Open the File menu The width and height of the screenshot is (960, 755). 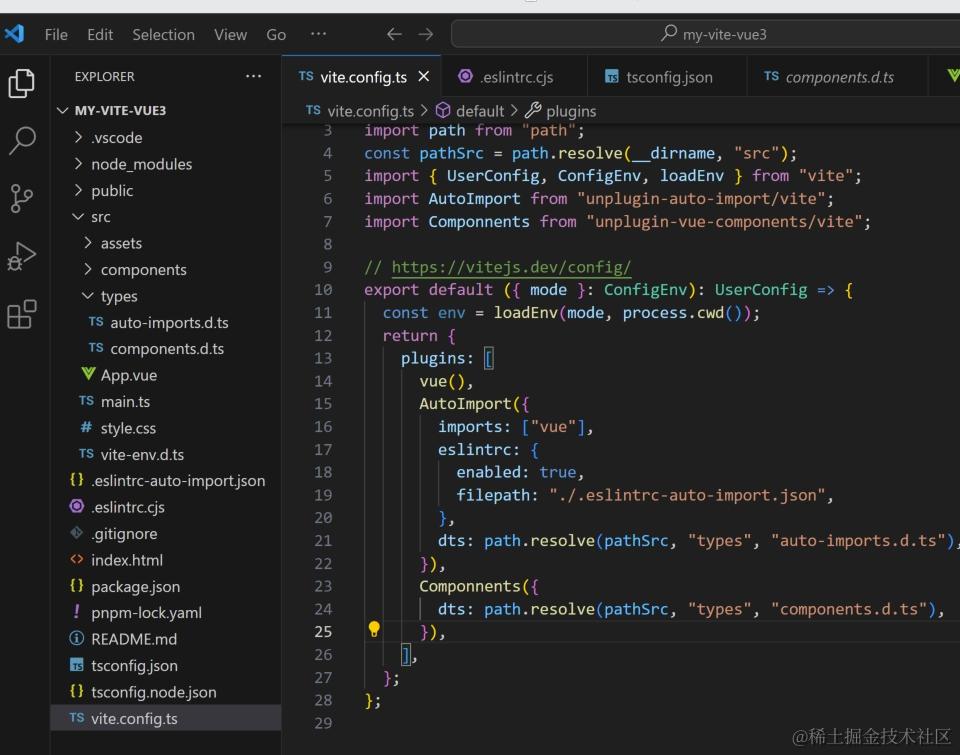click(56, 34)
